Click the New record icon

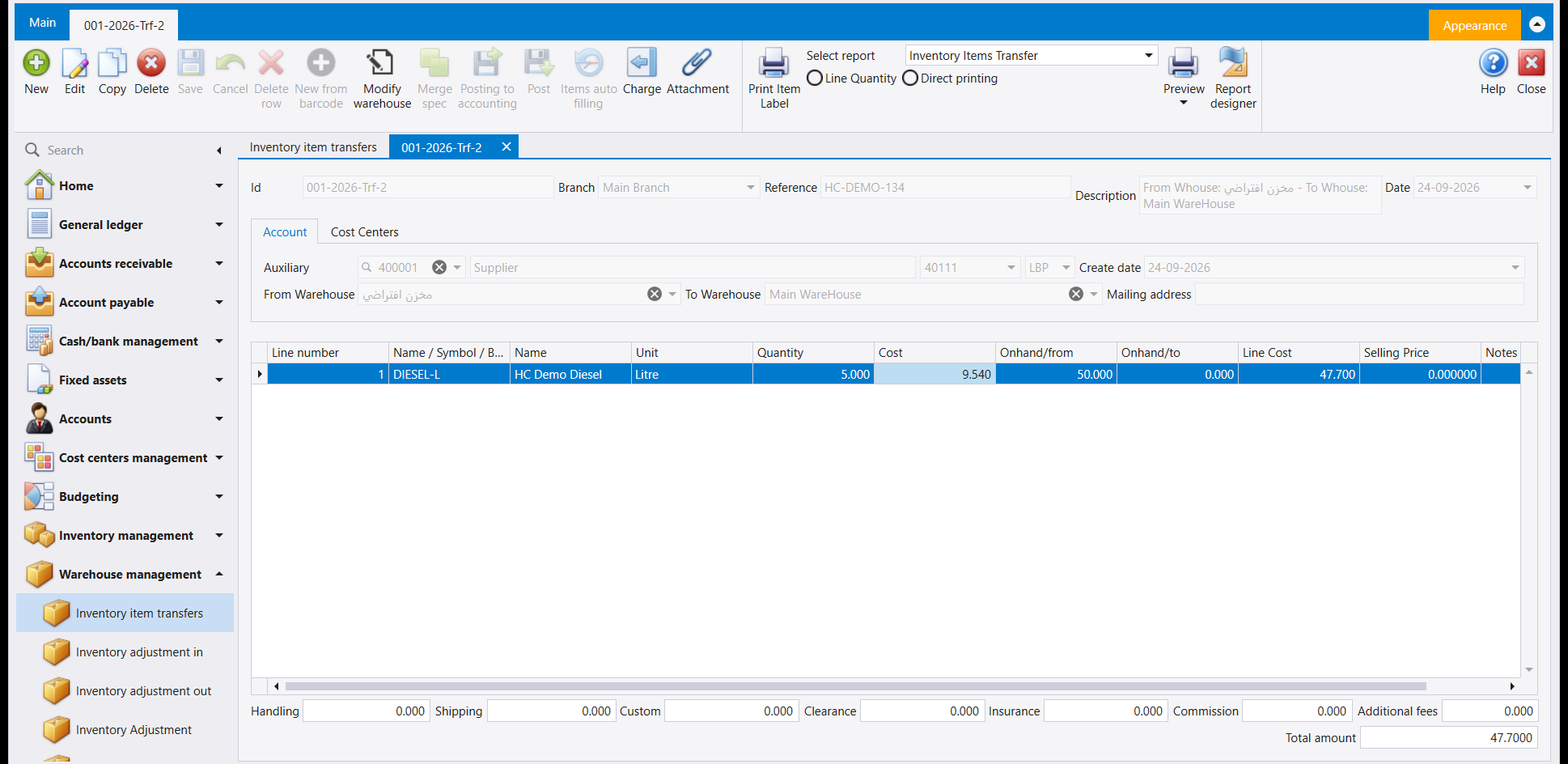[x=36, y=63]
